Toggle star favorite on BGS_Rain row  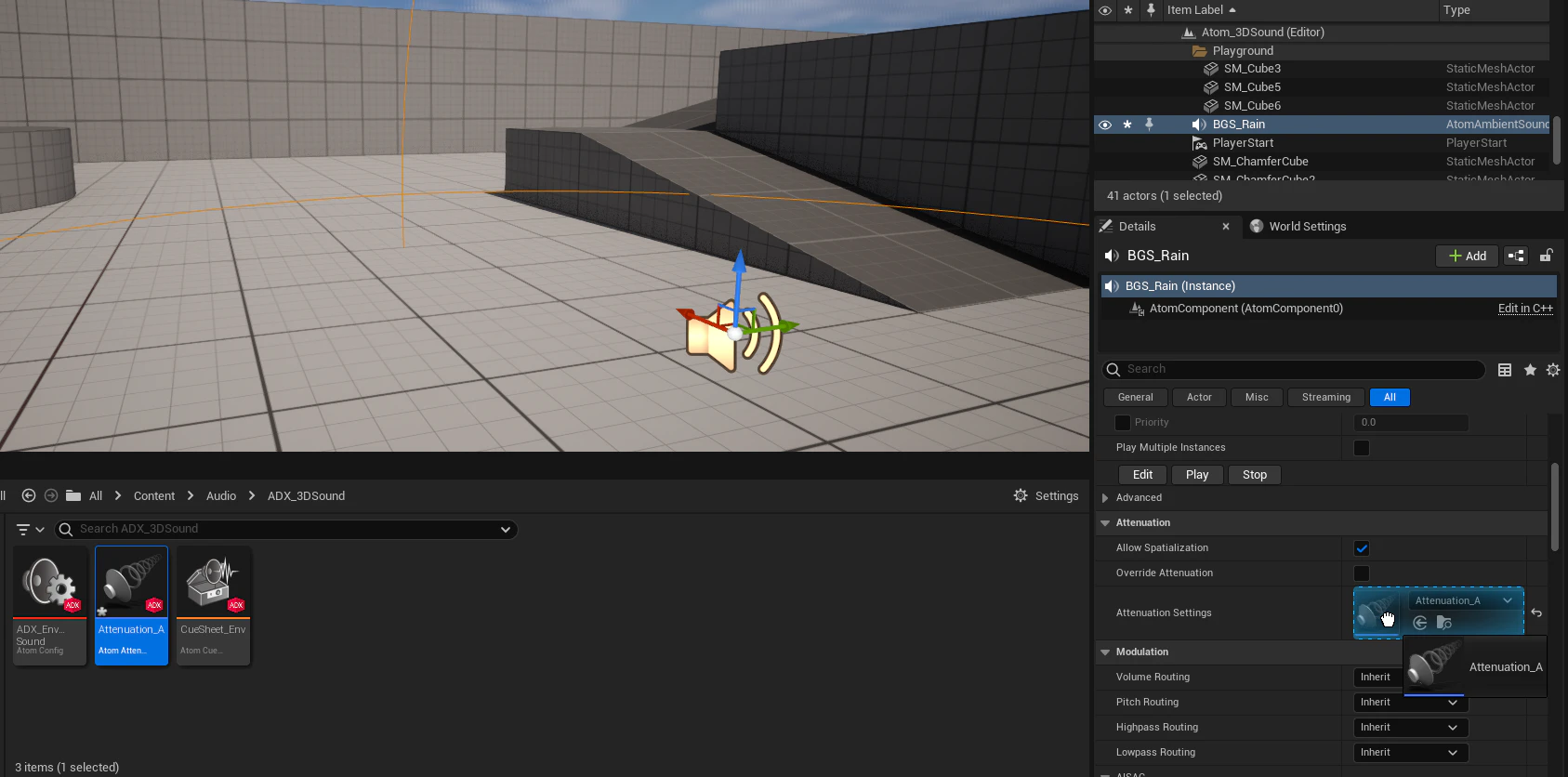click(1127, 124)
